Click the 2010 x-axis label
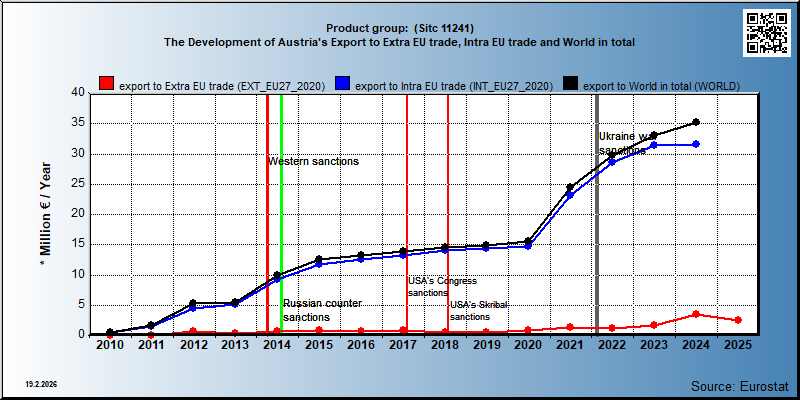Screen dimensions: 800x400 110,345
